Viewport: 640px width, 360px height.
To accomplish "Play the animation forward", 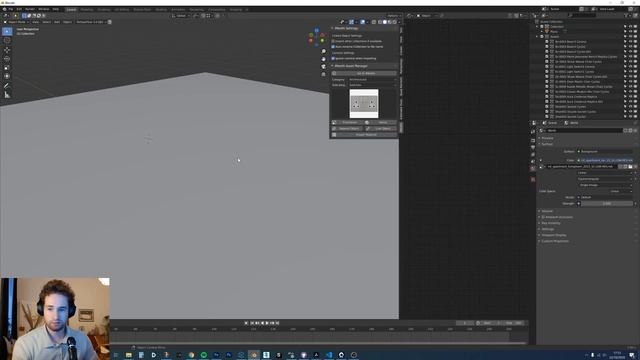I will click(267, 323).
